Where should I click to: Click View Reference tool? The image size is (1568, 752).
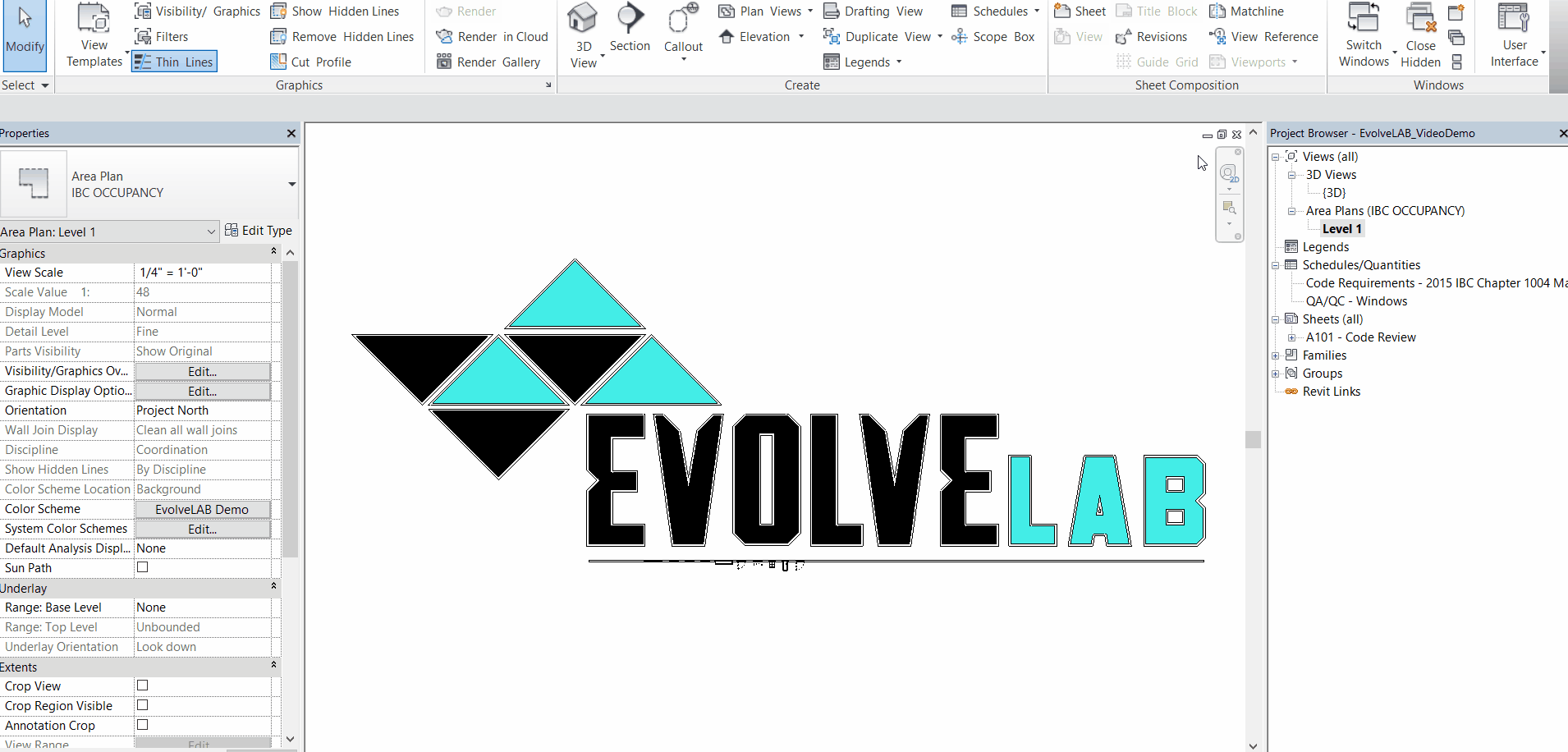1263,37
